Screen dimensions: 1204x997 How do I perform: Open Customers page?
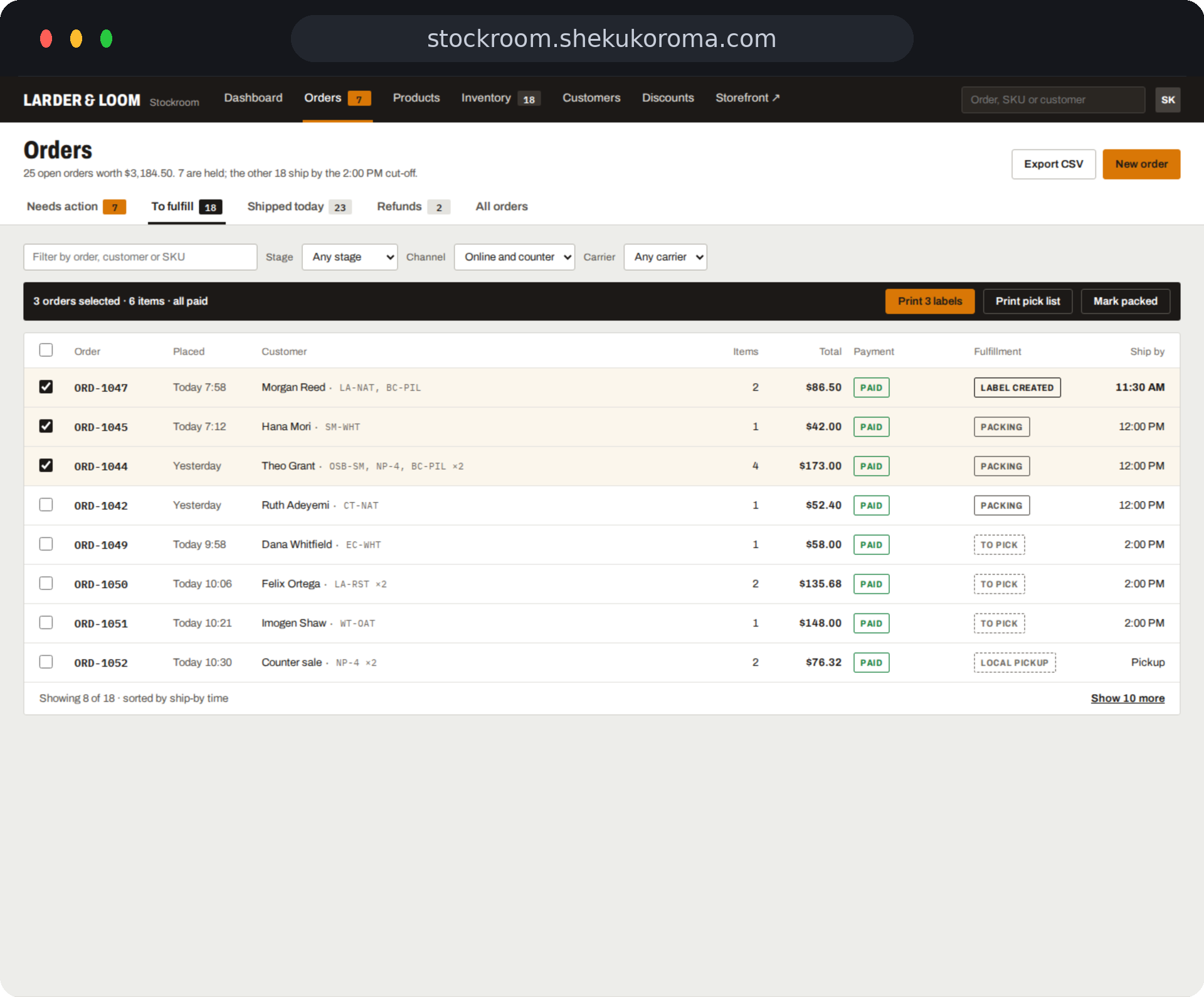pyautogui.click(x=591, y=98)
